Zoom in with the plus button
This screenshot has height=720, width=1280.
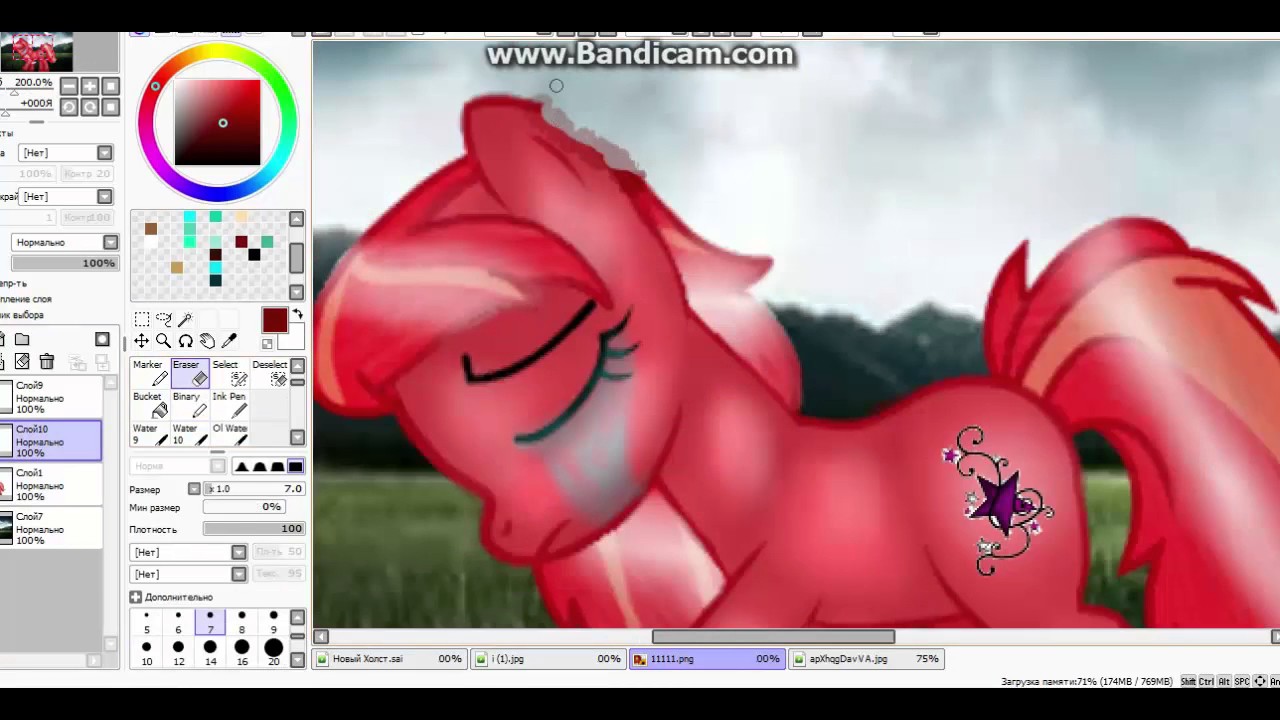pos(90,86)
